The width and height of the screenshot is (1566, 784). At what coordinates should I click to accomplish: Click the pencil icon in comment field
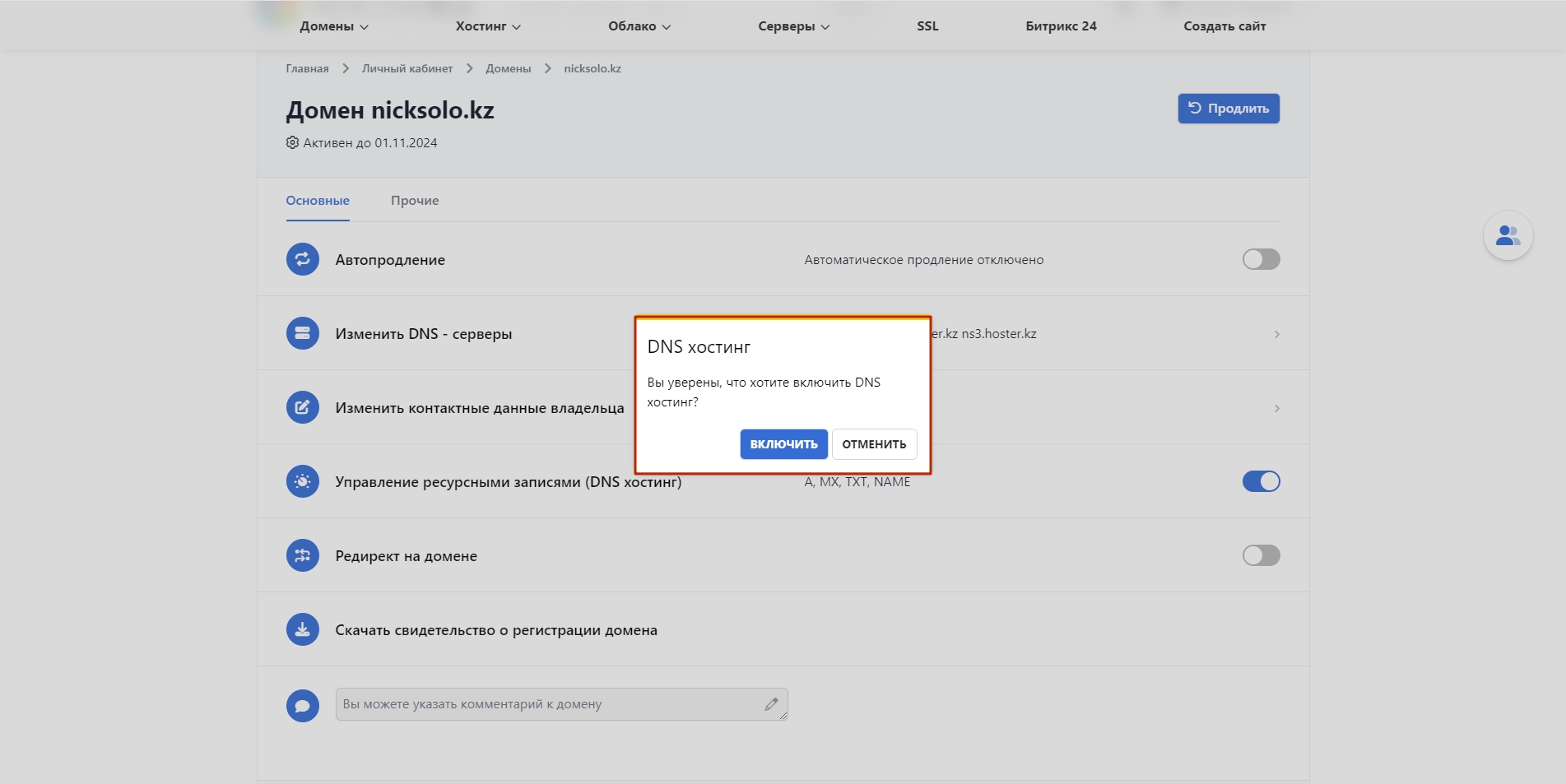pyautogui.click(x=771, y=704)
